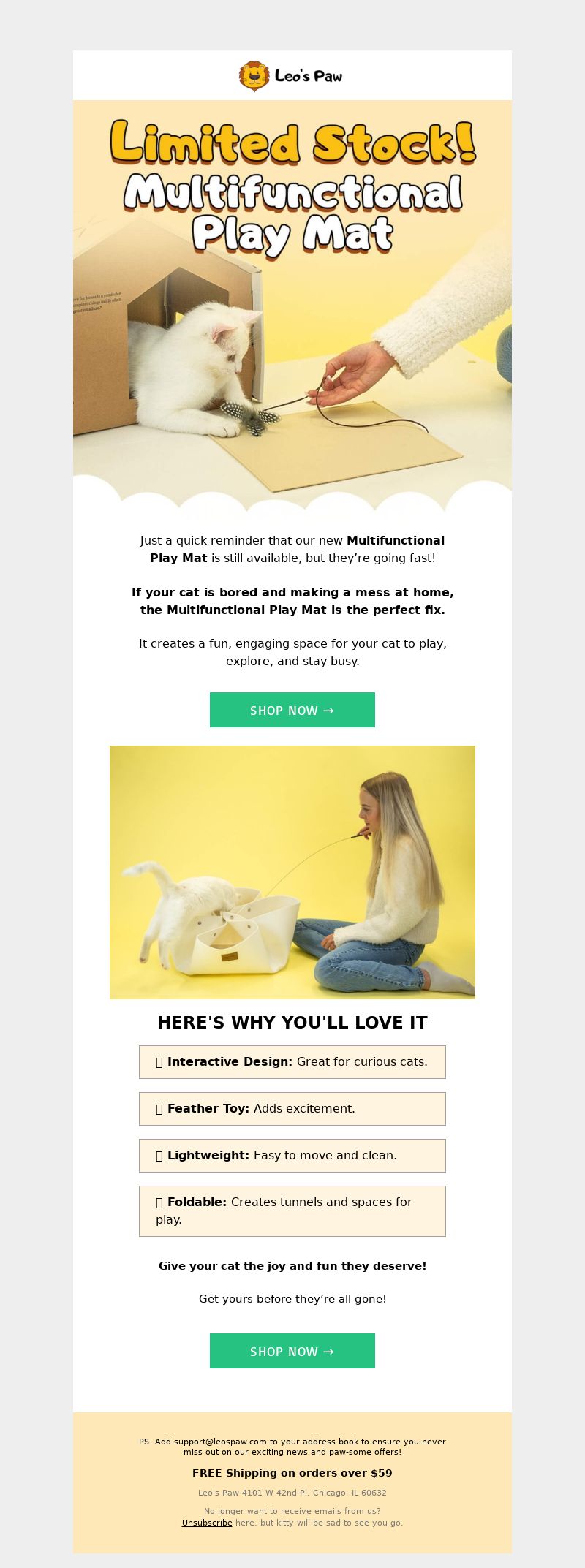This screenshot has height=1568, width=585.
Task: Click the HERE'S WHY YOU'LL LOVE IT heading
Action: coord(292,1023)
